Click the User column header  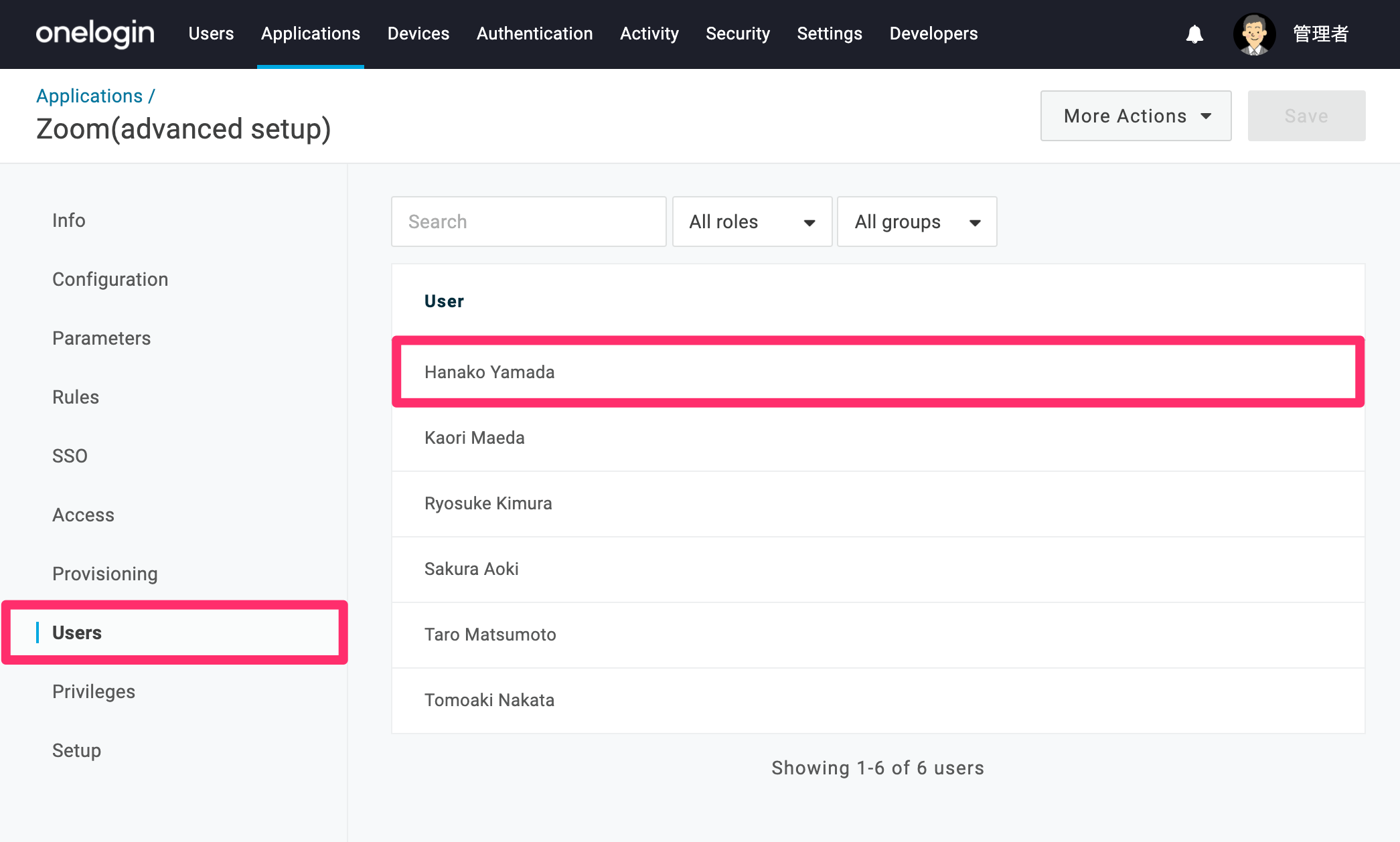[444, 301]
